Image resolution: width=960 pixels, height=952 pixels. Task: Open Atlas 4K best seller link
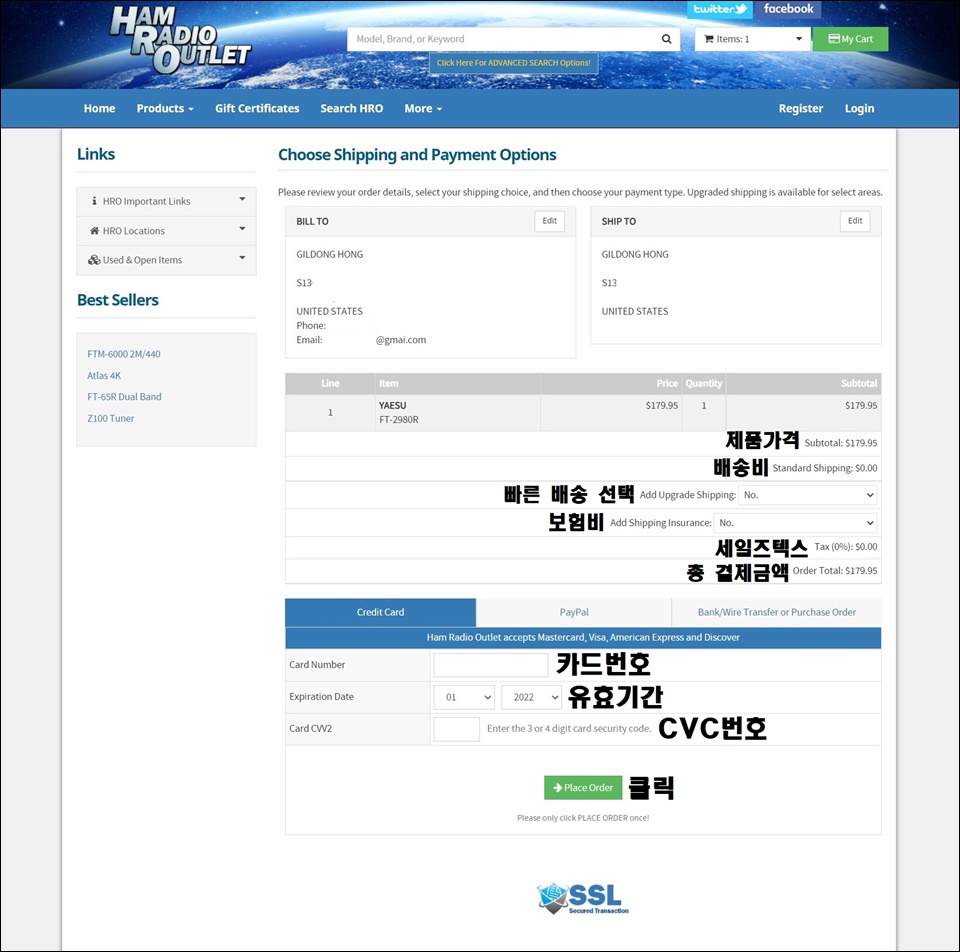[x=104, y=375]
